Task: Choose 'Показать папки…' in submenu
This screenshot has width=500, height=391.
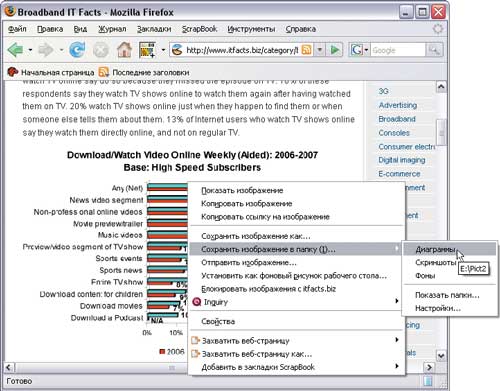Action: [x=449, y=295]
